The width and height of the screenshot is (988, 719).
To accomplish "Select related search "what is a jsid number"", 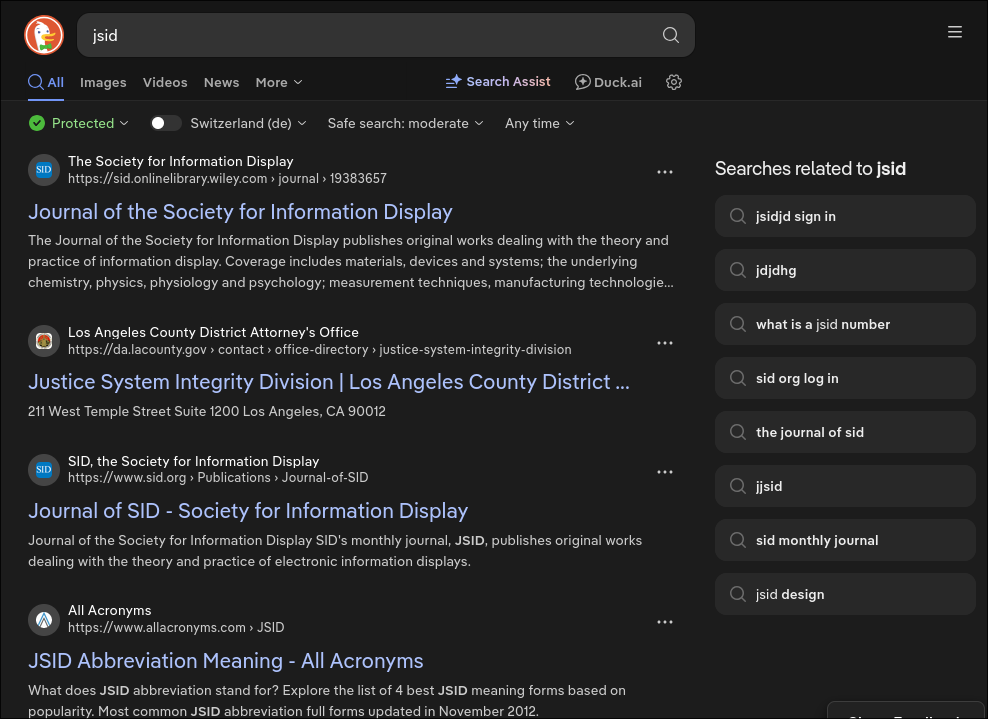I will click(x=822, y=324).
